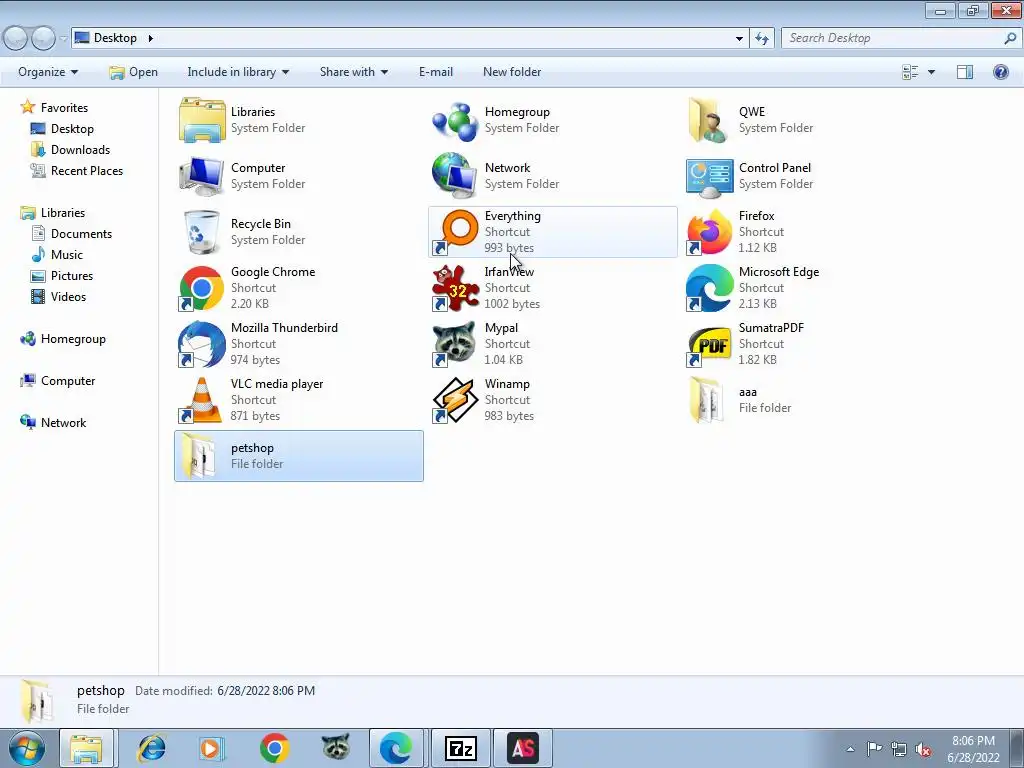Open Pictures library in sidebar
The image size is (1024, 768).
(x=72, y=276)
